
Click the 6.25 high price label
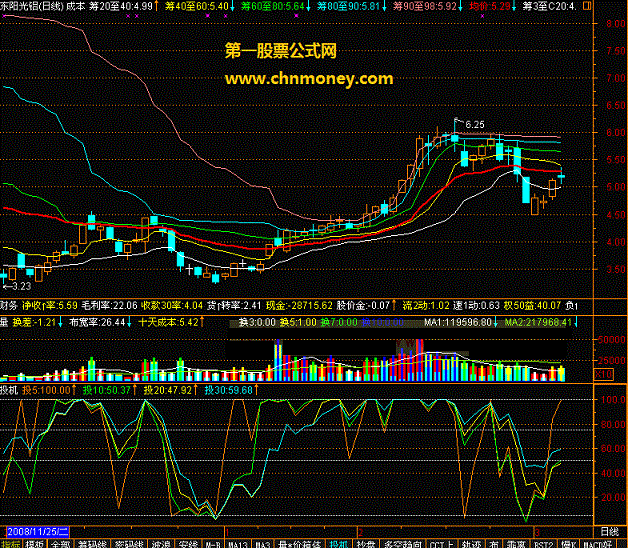click(475, 125)
